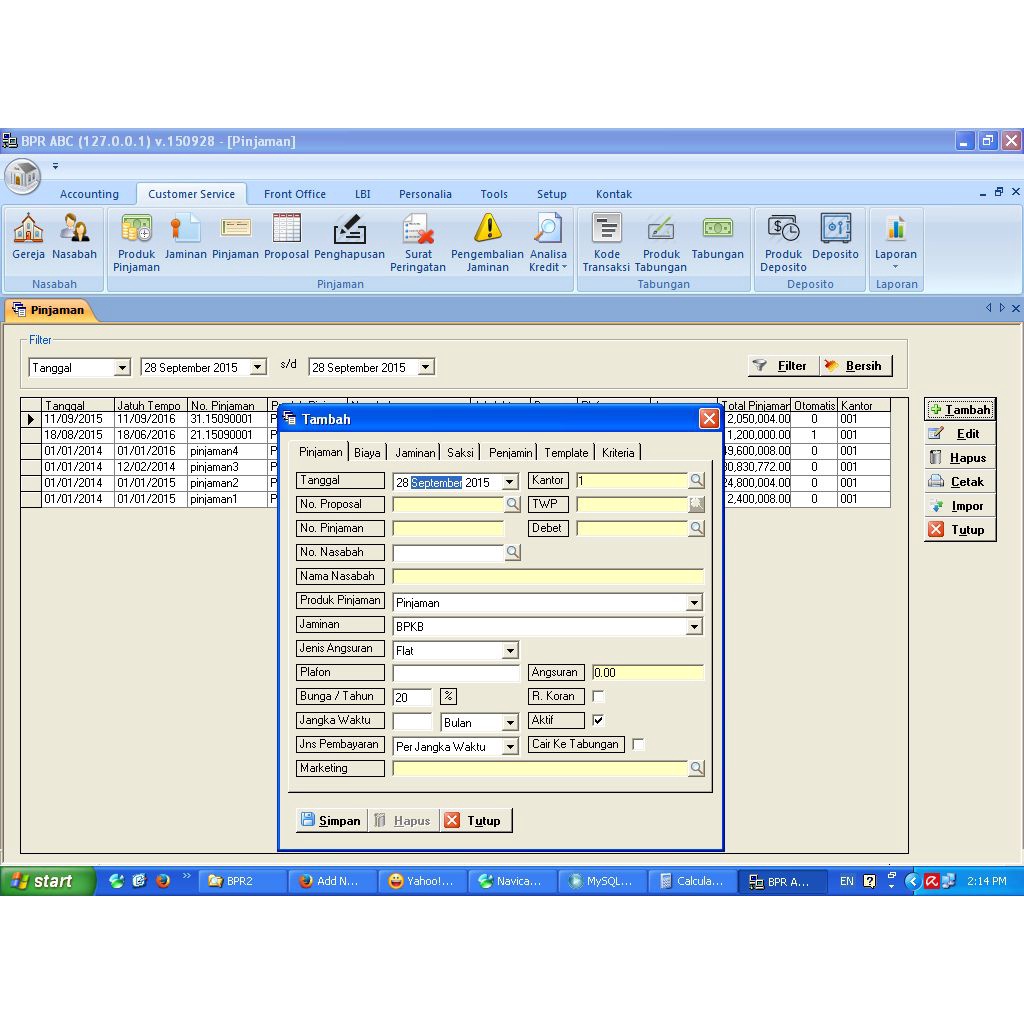Open the Nasabah ribbon icon
The width and height of the screenshot is (1024, 1024).
[x=74, y=236]
